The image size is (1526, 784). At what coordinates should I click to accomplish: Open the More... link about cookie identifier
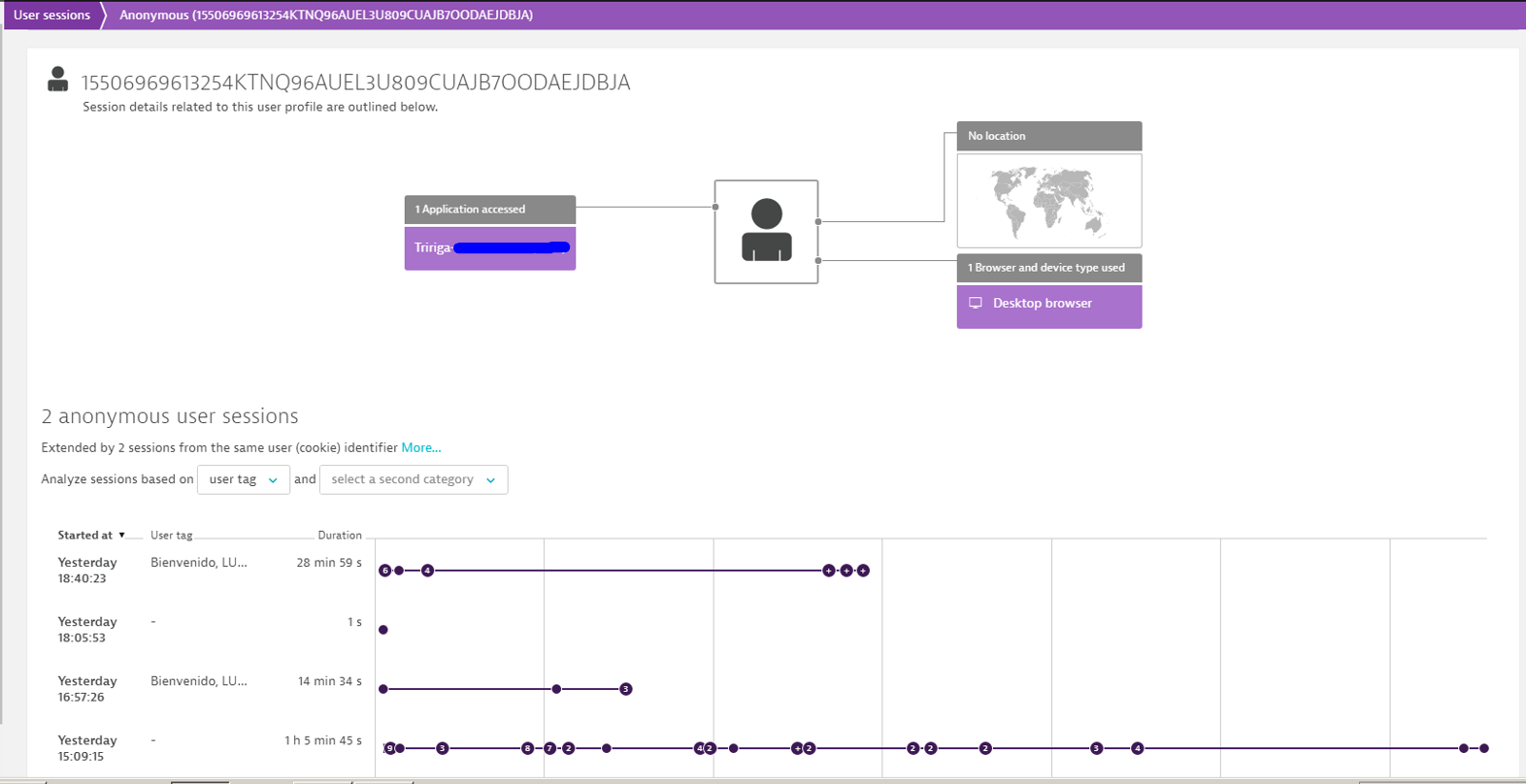coord(420,447)
